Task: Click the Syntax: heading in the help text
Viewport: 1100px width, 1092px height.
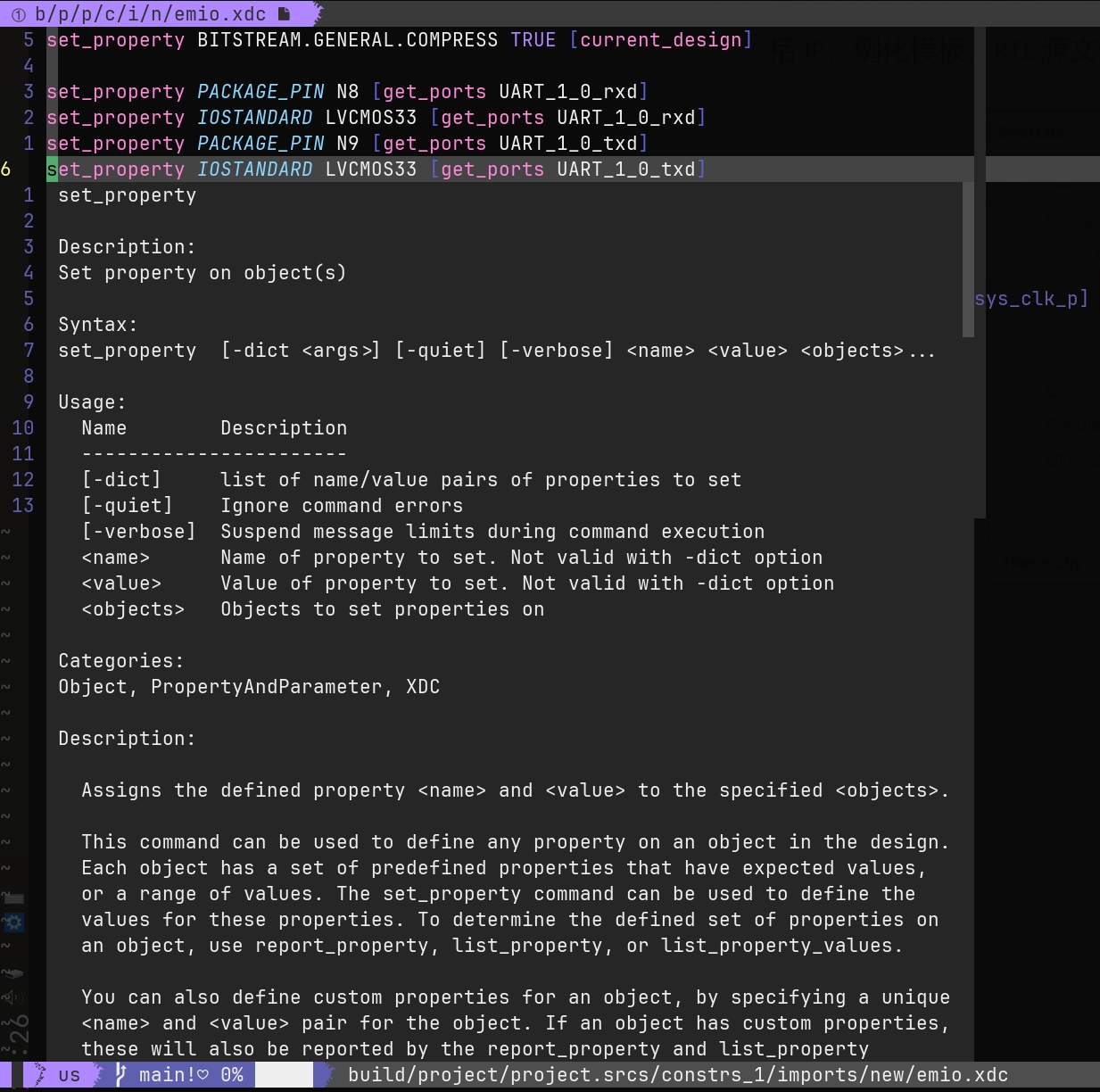Action: (96, 324)
